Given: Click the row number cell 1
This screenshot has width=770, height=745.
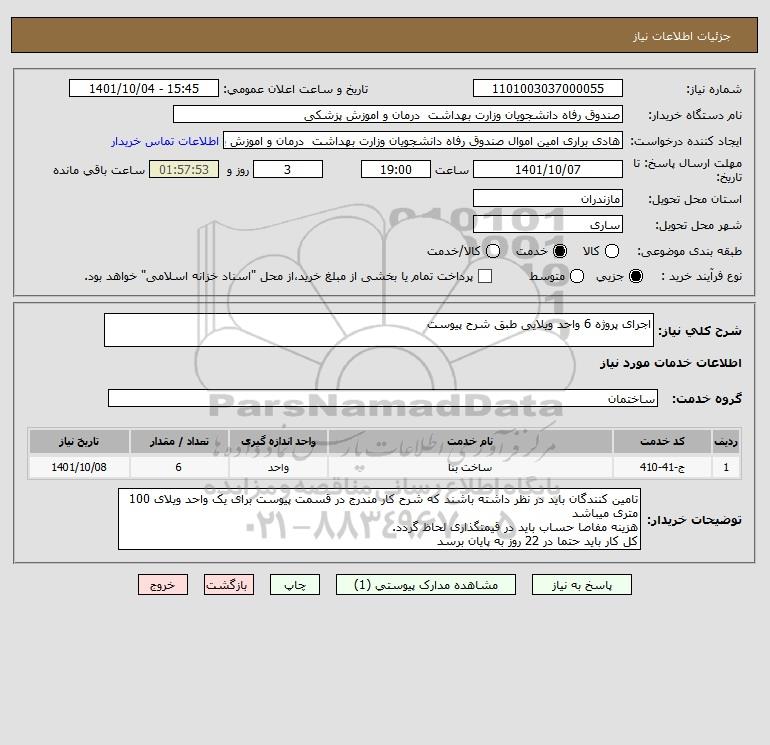Looking at the screenshot, I should pyautogui.click(x=726, y=467).
